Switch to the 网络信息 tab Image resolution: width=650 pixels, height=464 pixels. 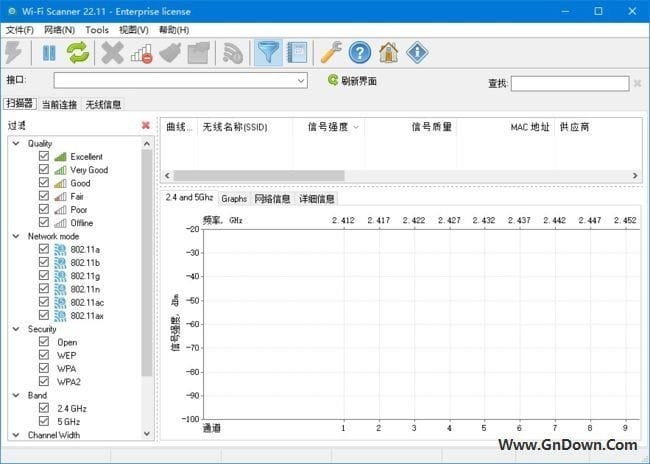tap(272, 199)
